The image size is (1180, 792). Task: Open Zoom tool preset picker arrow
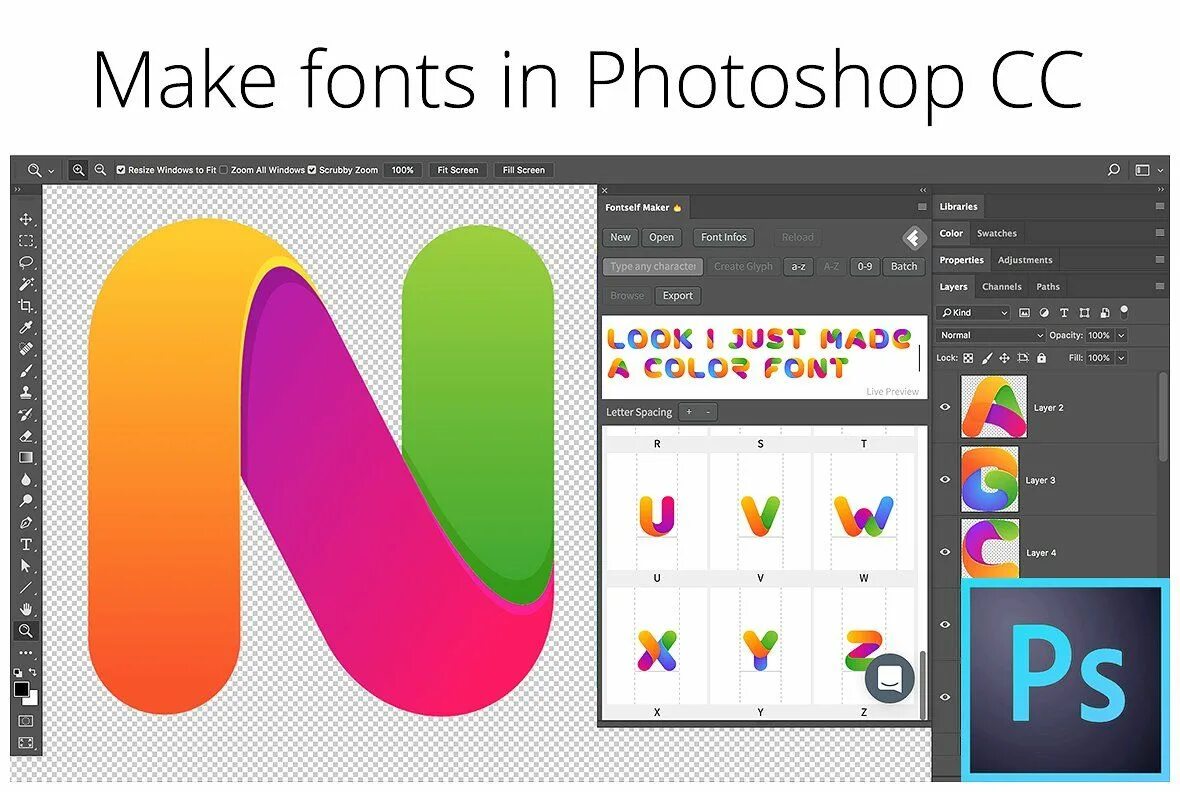point(51,171)
